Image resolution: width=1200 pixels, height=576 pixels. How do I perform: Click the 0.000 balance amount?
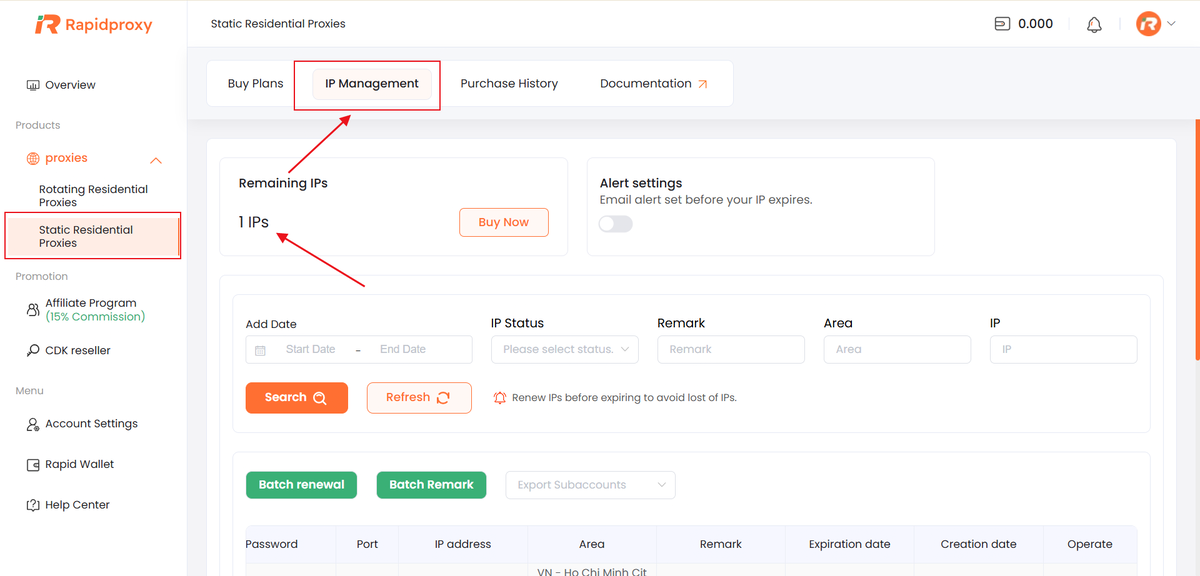pos(1035,24)
